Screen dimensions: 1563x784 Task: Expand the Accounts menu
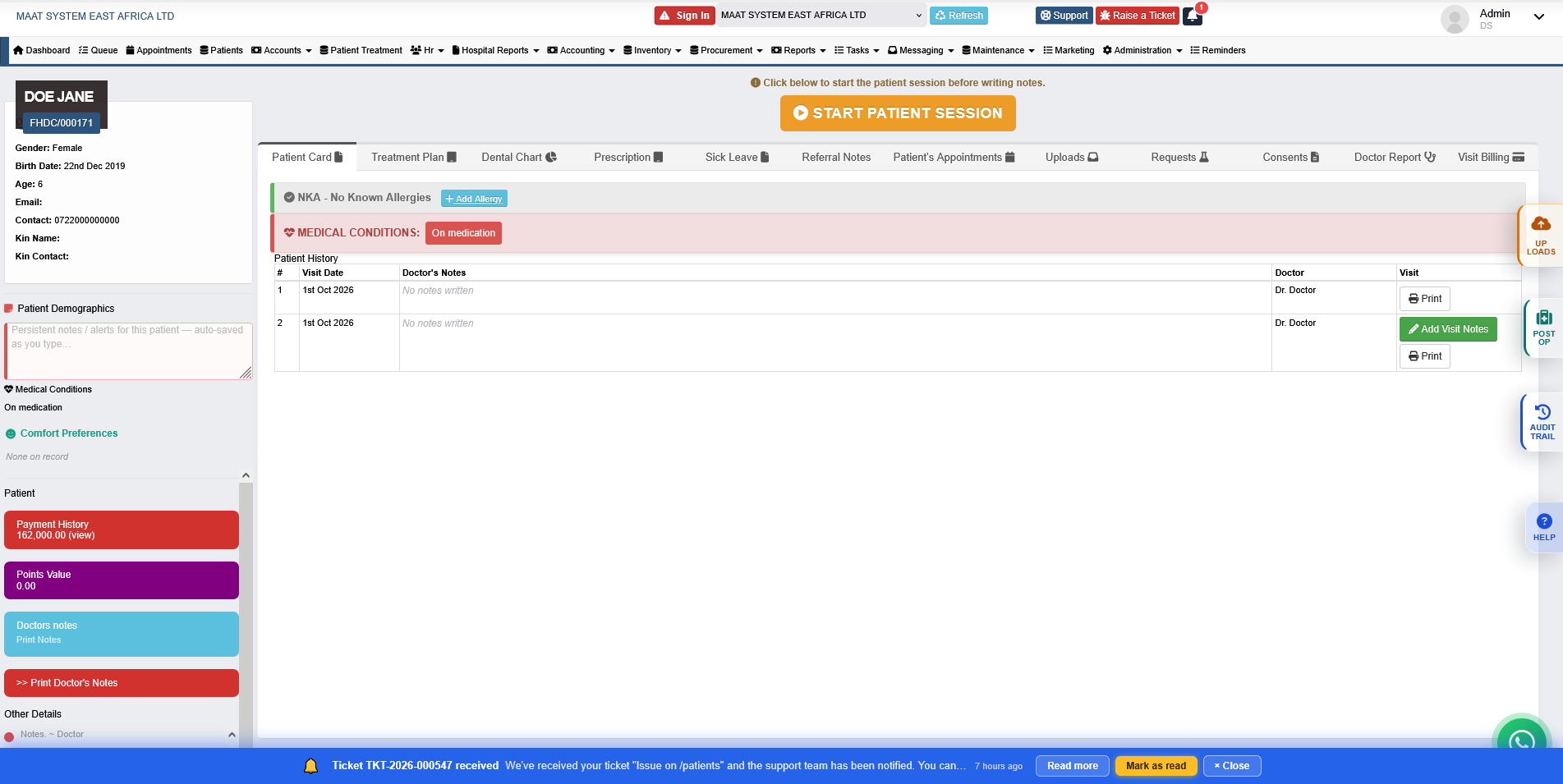coord(282,50)
